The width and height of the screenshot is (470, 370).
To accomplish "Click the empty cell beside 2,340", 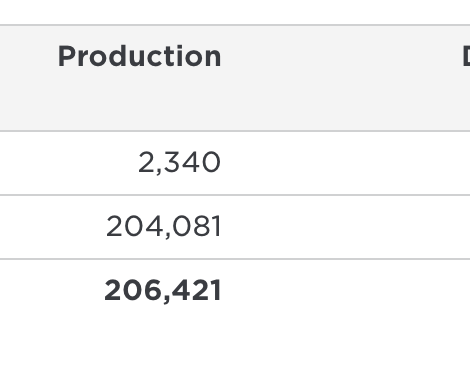I will (347, 163).
